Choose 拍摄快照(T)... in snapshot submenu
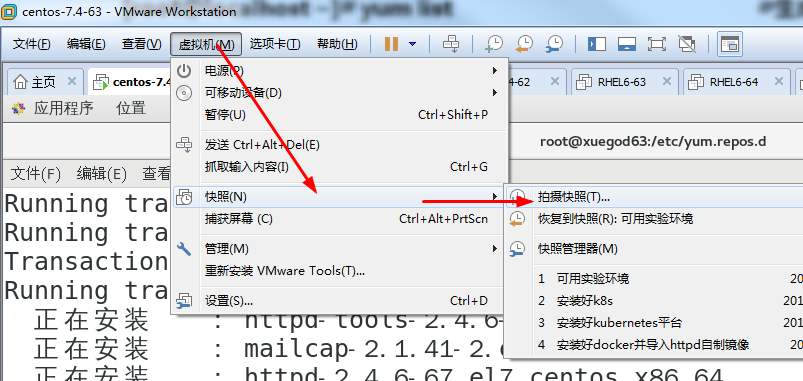The width and height of the screenshot is (803, 381). (x=654, y=197)
